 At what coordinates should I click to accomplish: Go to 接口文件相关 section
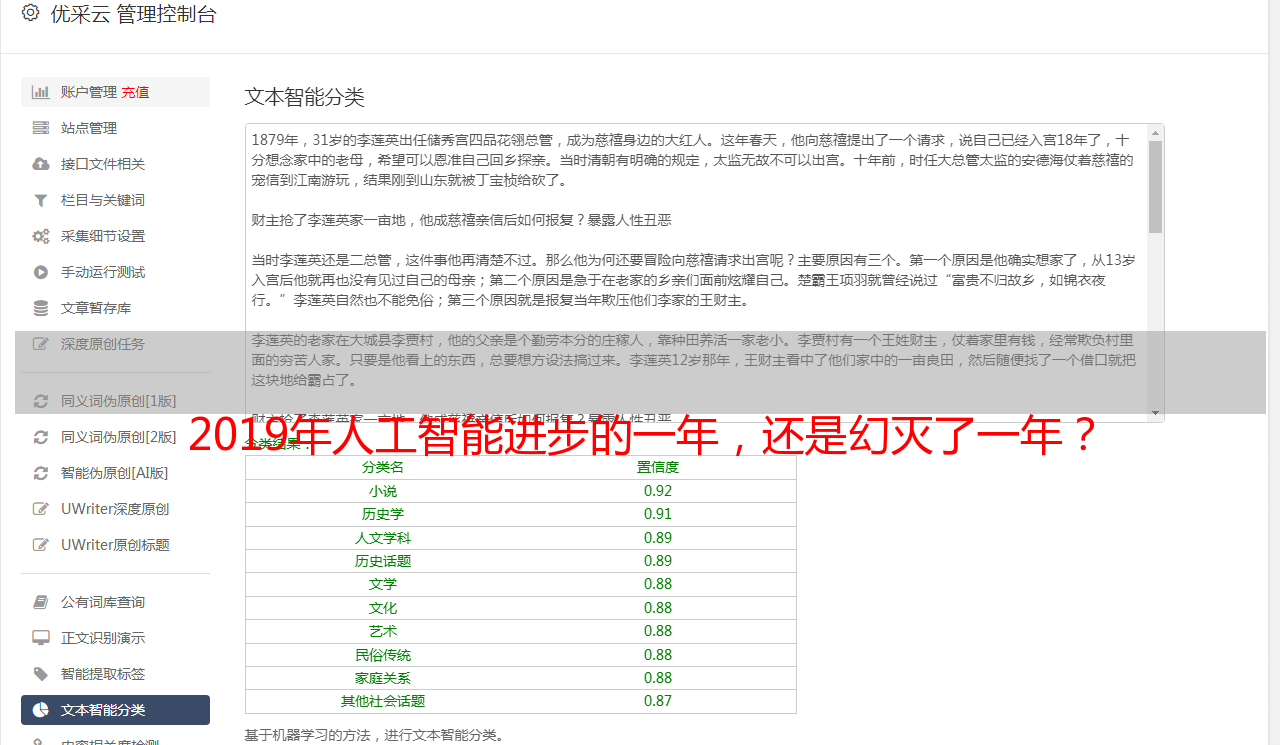point(115,164)
